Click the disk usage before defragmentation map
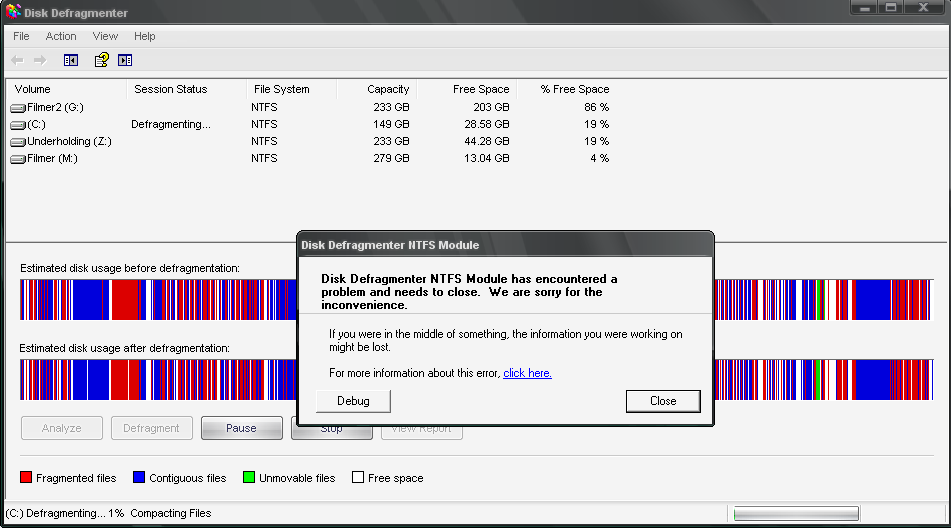This screenshot has height=528, width=951. tap(476, 299)
